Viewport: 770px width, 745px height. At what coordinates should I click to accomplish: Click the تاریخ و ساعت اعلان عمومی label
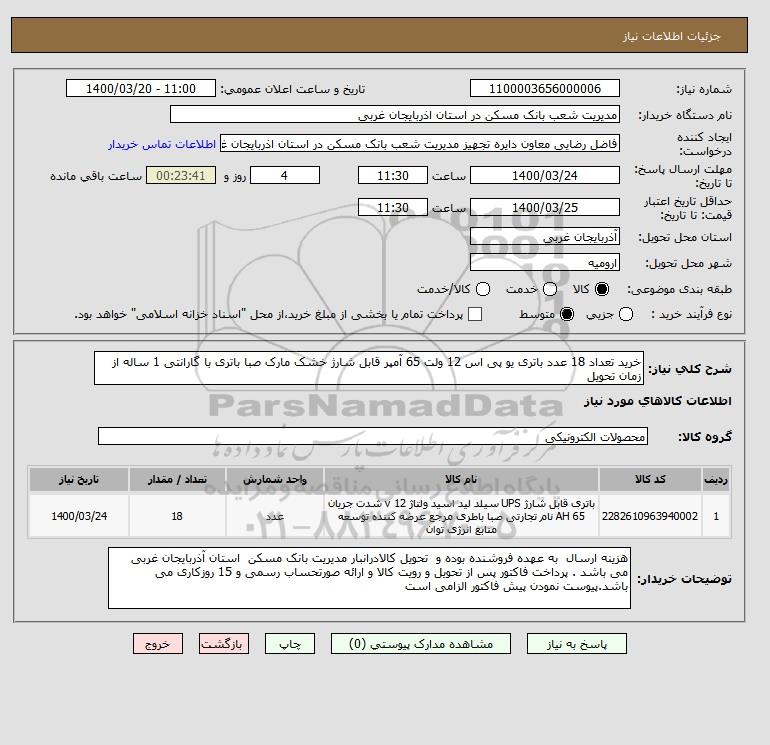(x=292, y=89)
